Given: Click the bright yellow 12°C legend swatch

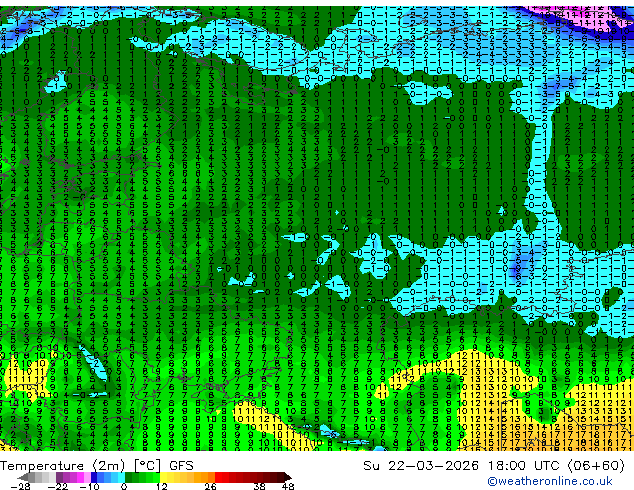Looking at the screenshot, I should coord(163,477).
